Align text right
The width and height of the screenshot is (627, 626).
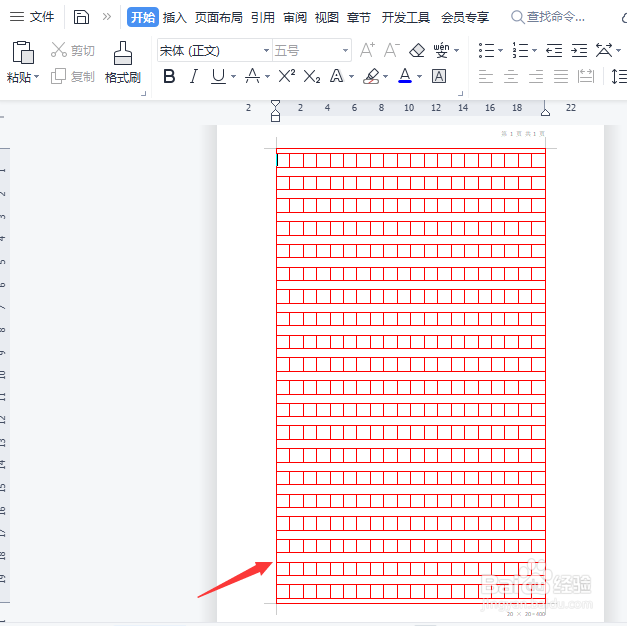(x=536, y=76)
